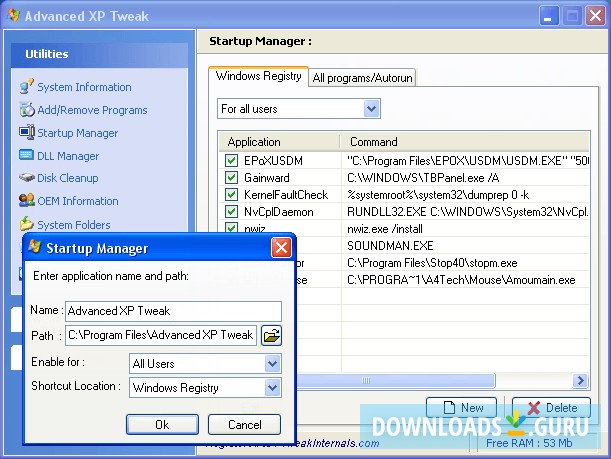Browse for path with the folder icon
The width and height of the screenshot is (611, 459).
[x=271, y=335]
